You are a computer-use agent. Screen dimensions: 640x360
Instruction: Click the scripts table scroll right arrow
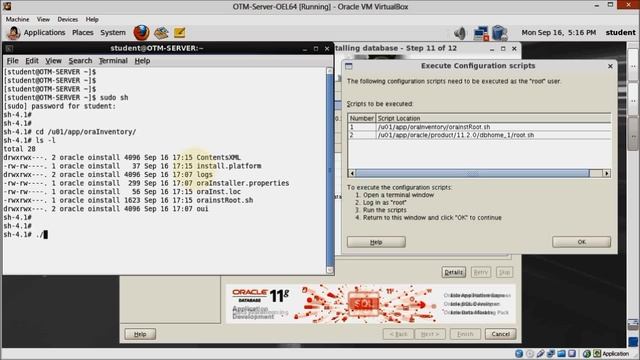pos(607,173)
